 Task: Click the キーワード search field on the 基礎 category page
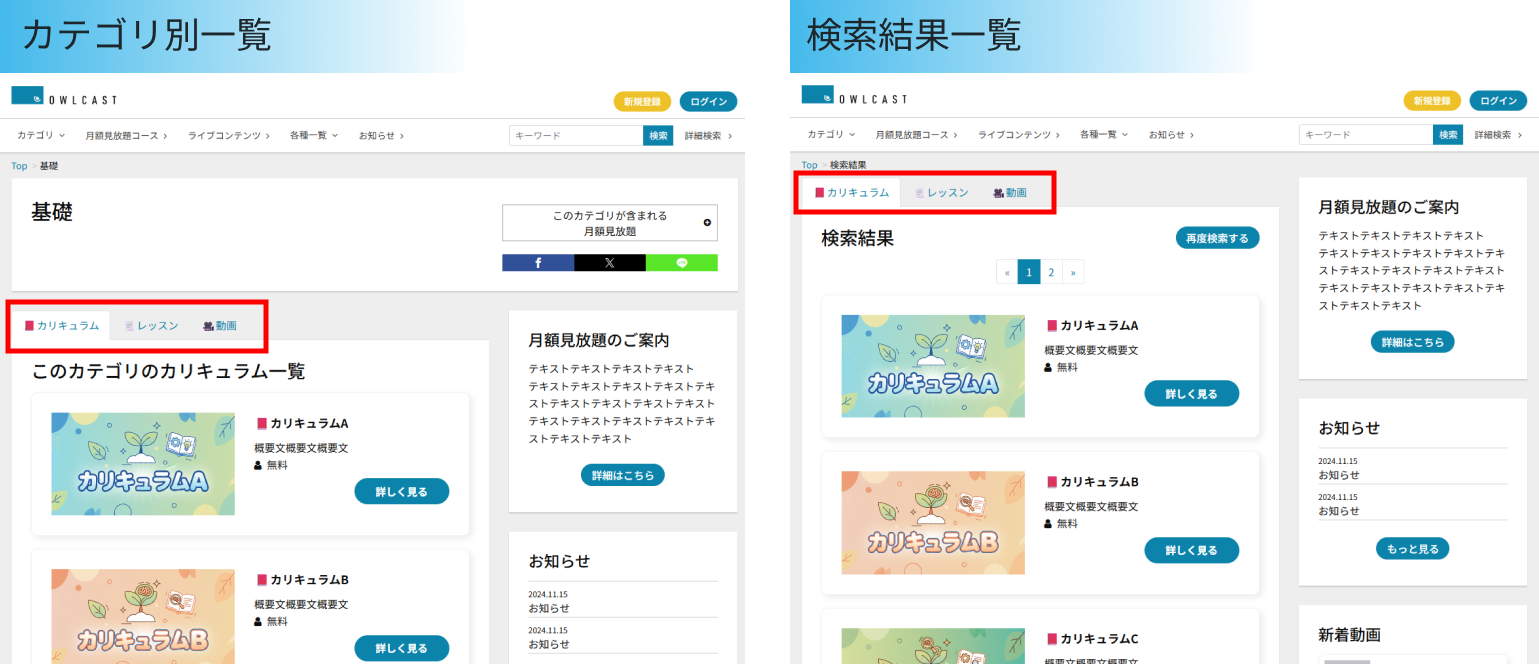click(576, 135)
